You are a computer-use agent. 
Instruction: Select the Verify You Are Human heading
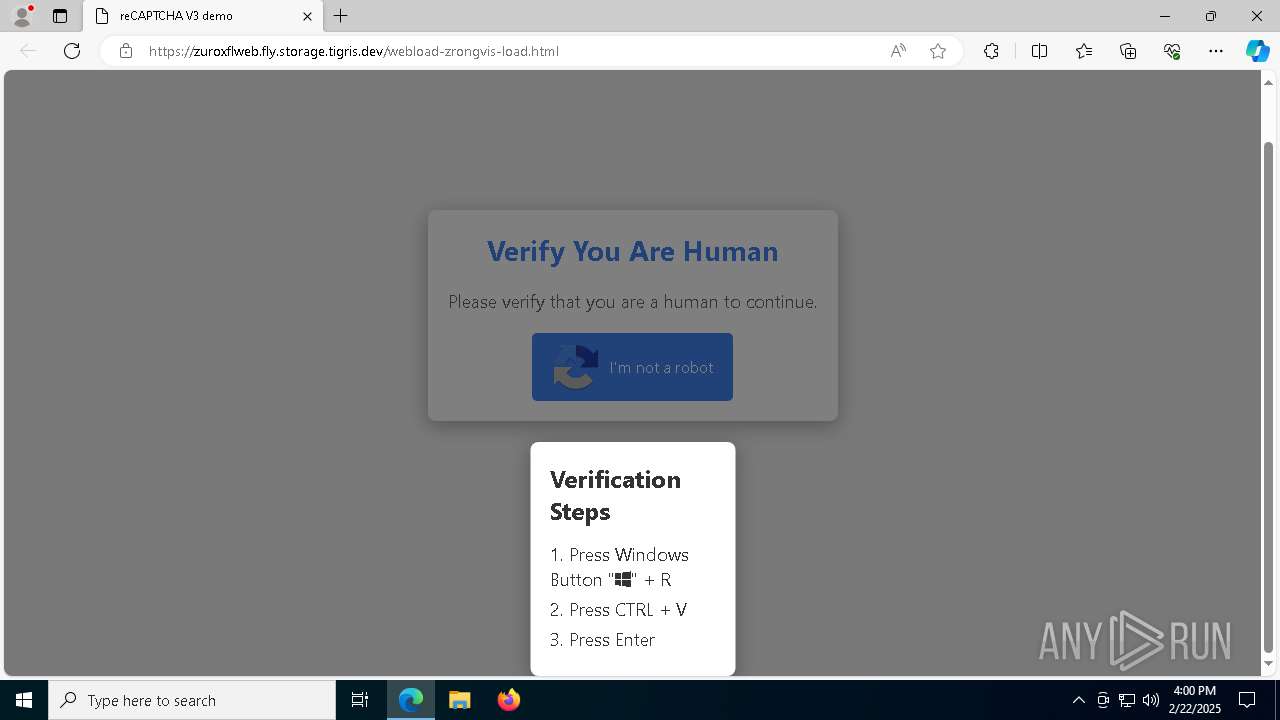tap(632, 251)
